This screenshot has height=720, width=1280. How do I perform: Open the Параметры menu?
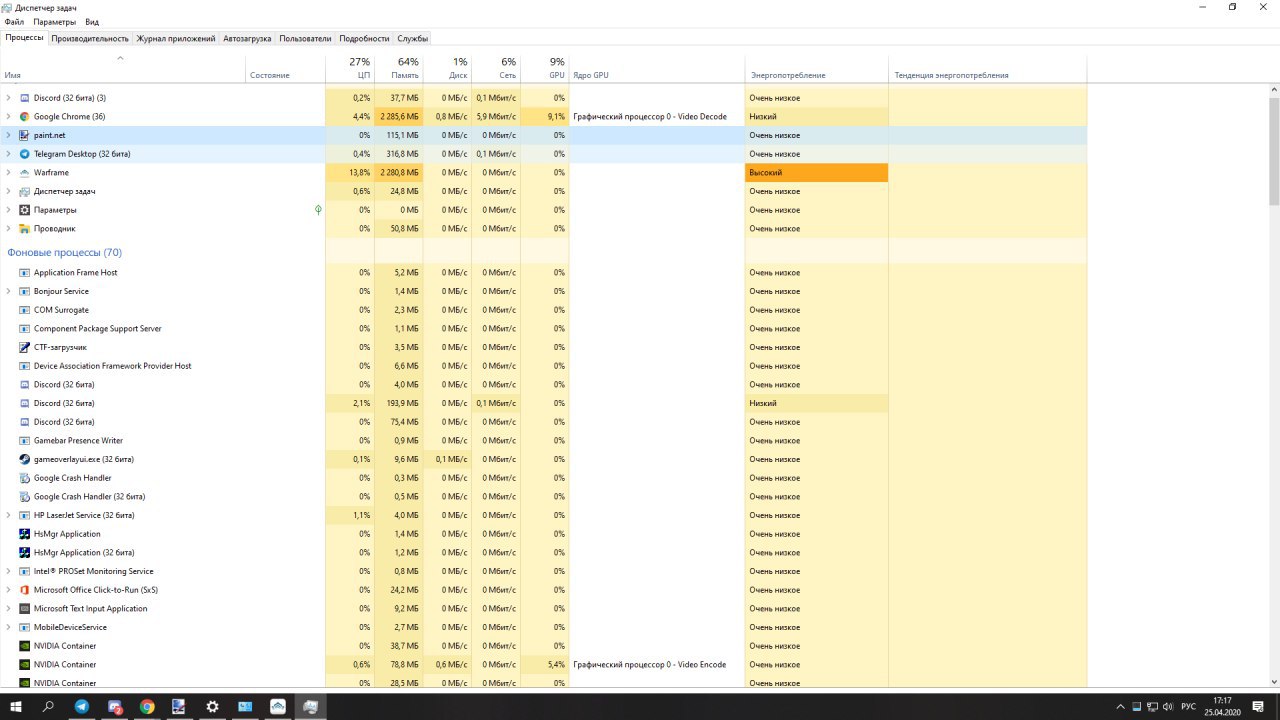[54, 22]
